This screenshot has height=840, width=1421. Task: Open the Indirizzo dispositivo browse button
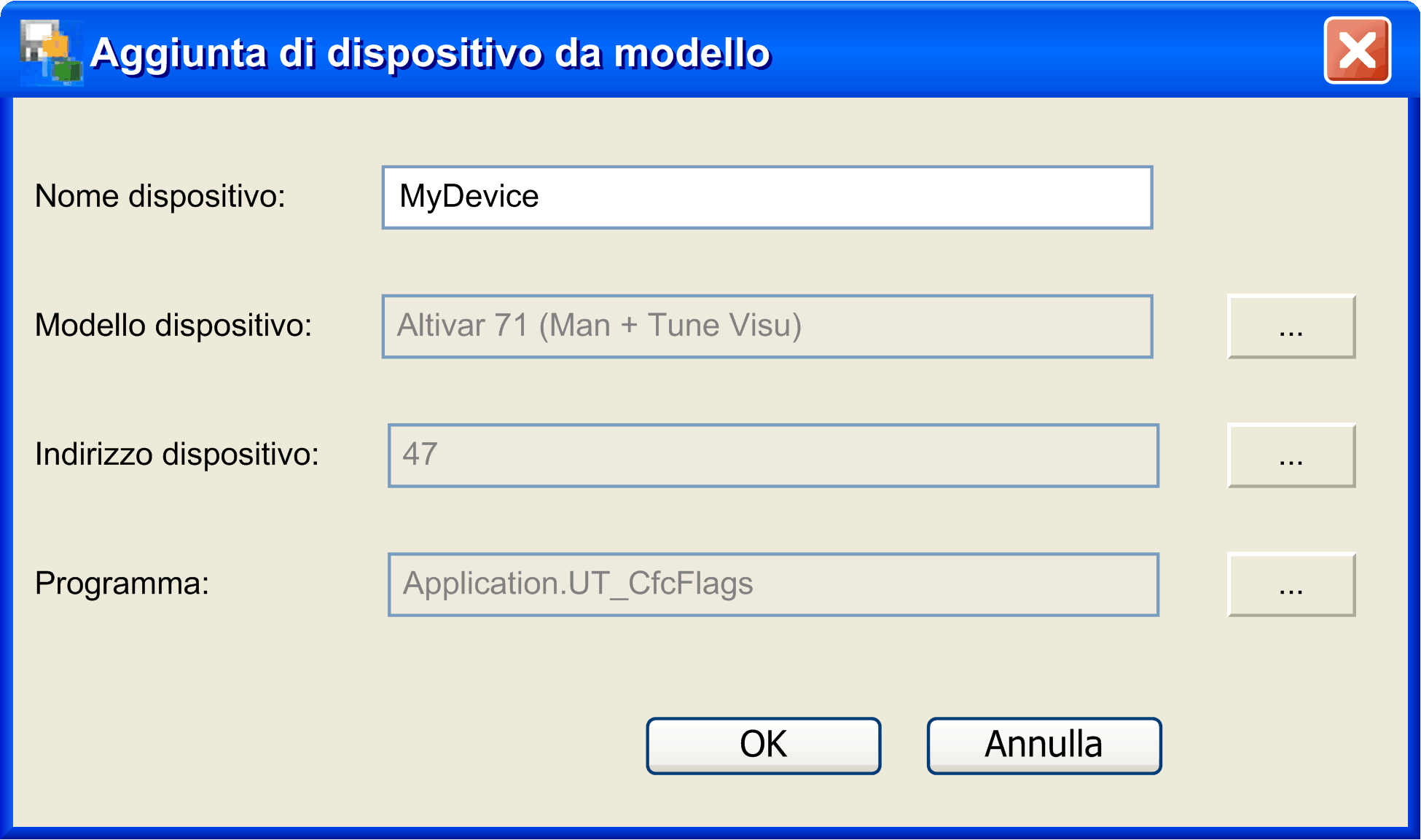[1291, 455]
